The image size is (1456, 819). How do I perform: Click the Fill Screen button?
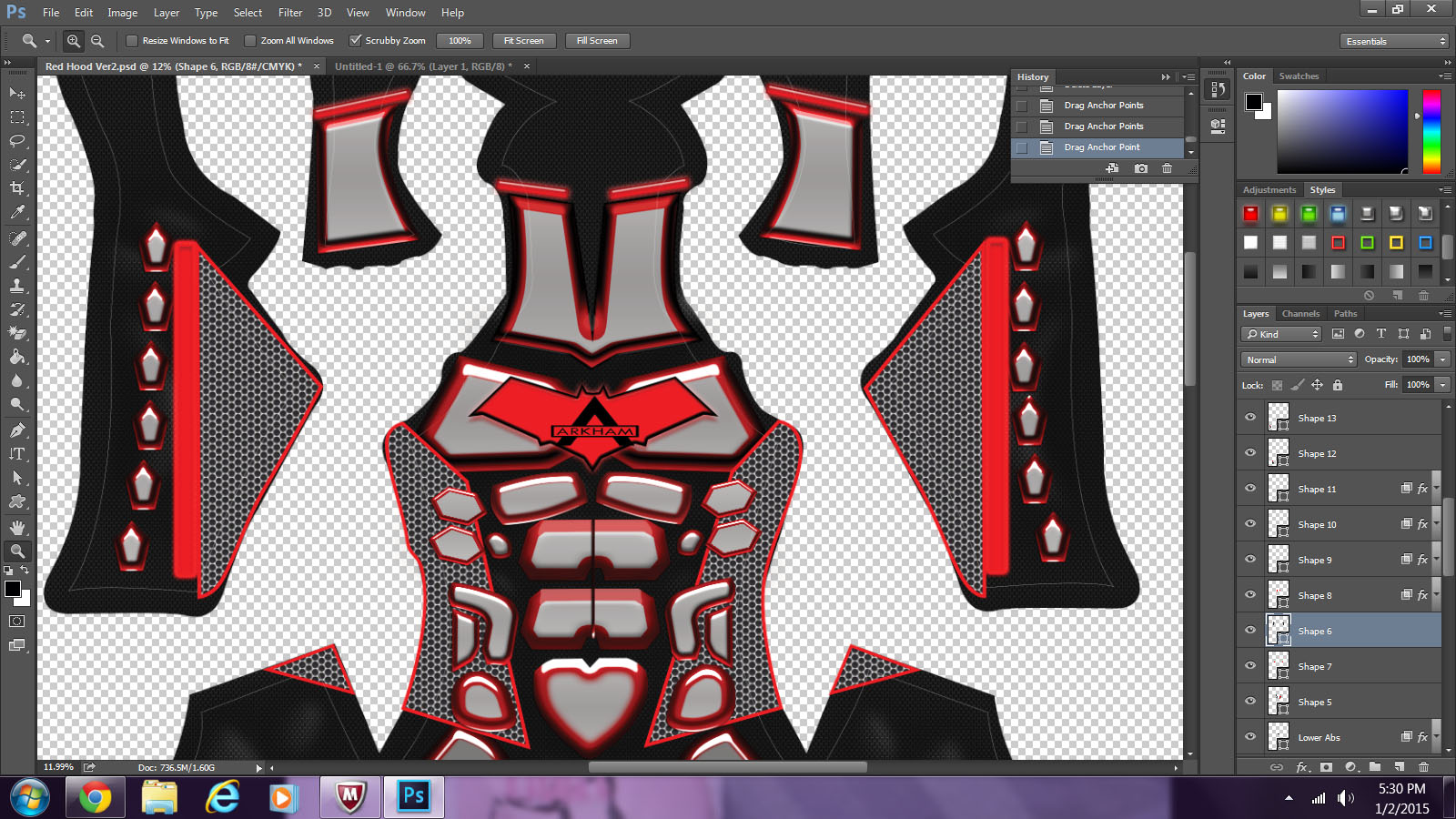597,41
